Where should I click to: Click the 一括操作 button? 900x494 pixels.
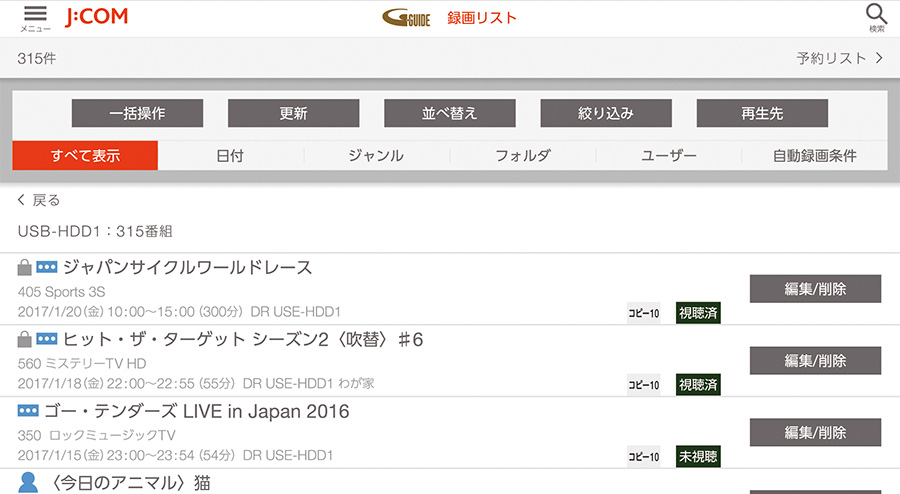pos(137,113)
